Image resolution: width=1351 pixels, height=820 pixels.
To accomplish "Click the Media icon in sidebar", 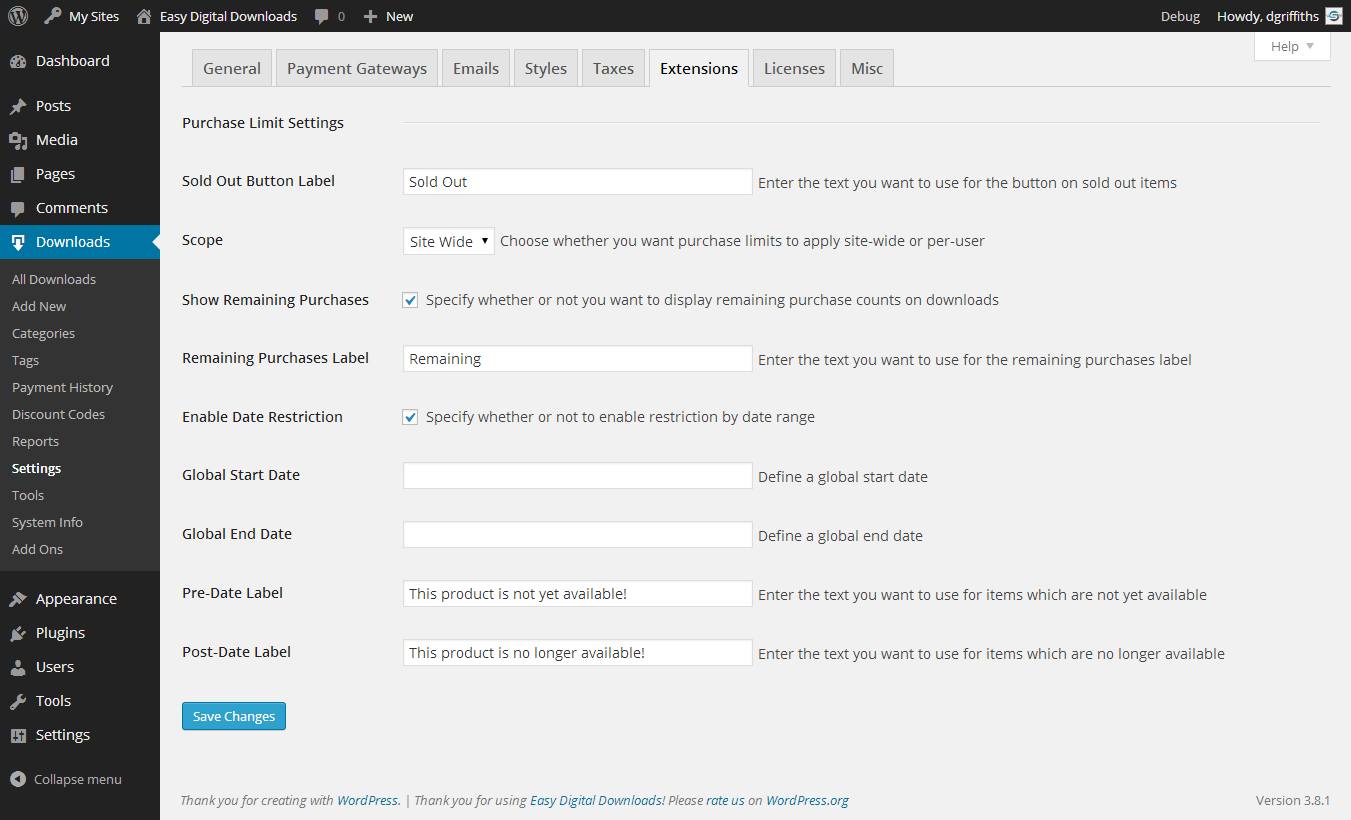I will (18, 140).
